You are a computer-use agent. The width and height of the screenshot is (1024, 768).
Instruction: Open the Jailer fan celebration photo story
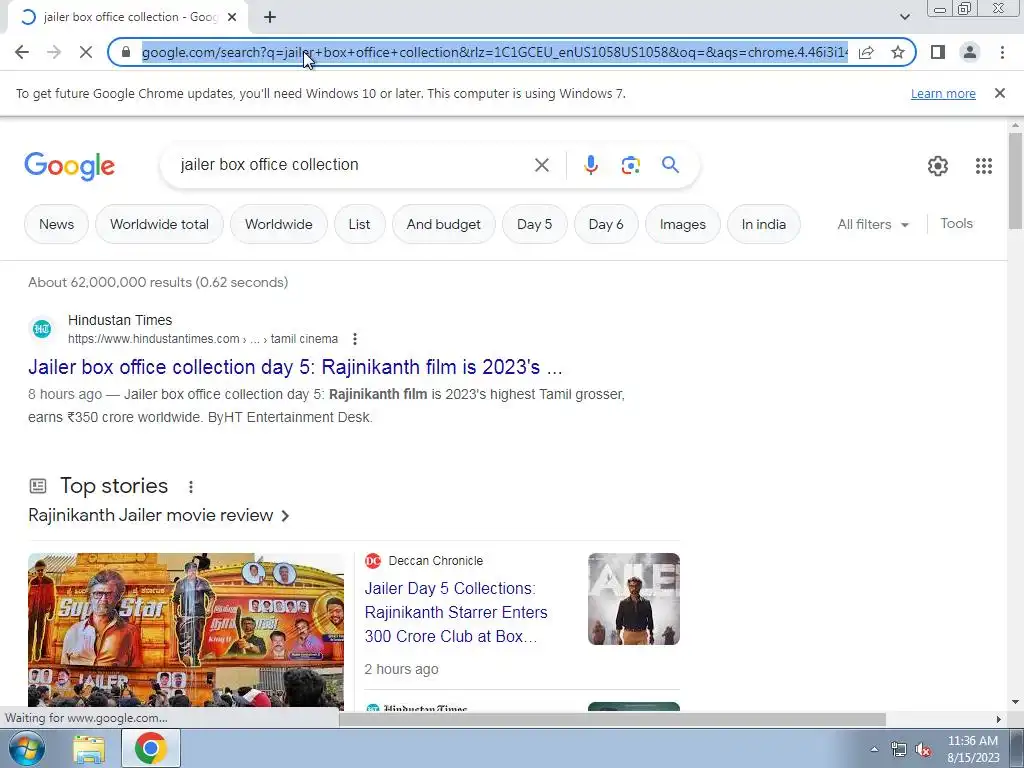(186, 630)
